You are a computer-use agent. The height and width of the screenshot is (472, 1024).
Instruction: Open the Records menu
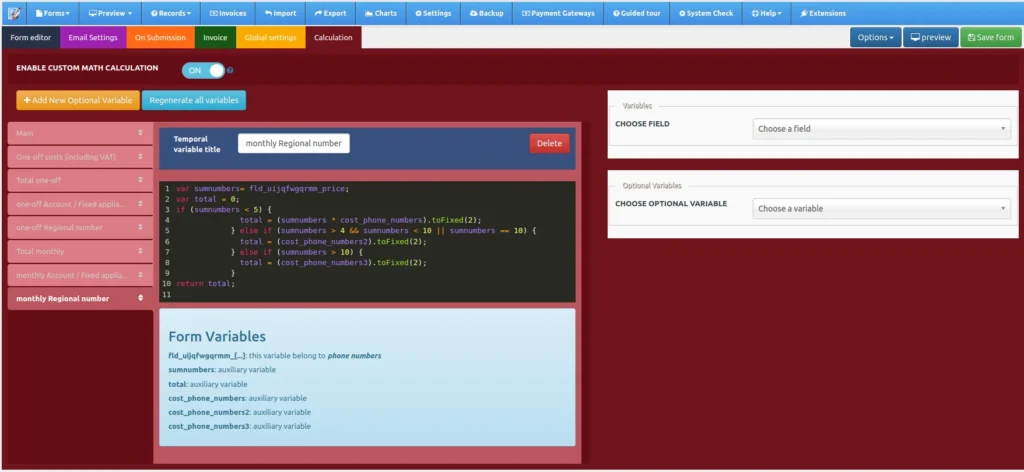(x=170, y=13)
